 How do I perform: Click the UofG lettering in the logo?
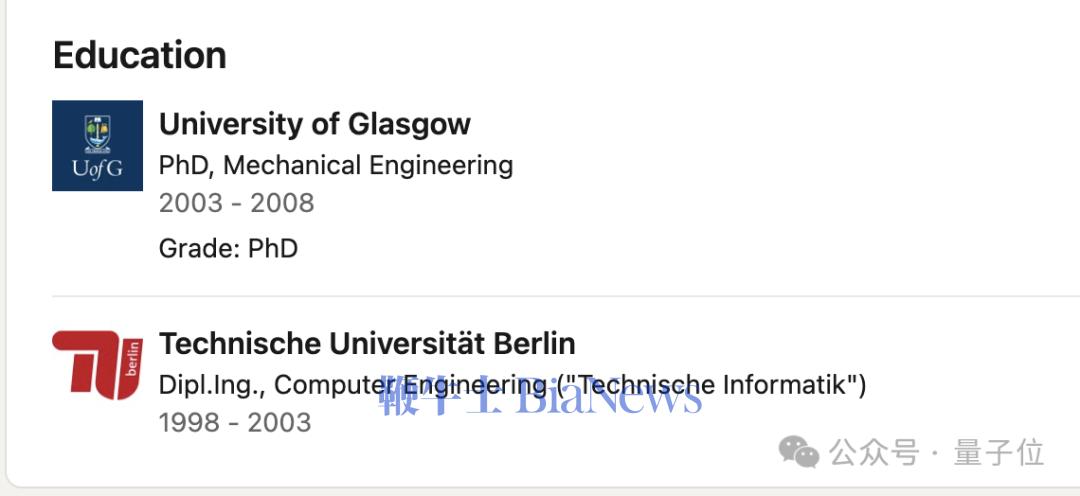(97, 169)
